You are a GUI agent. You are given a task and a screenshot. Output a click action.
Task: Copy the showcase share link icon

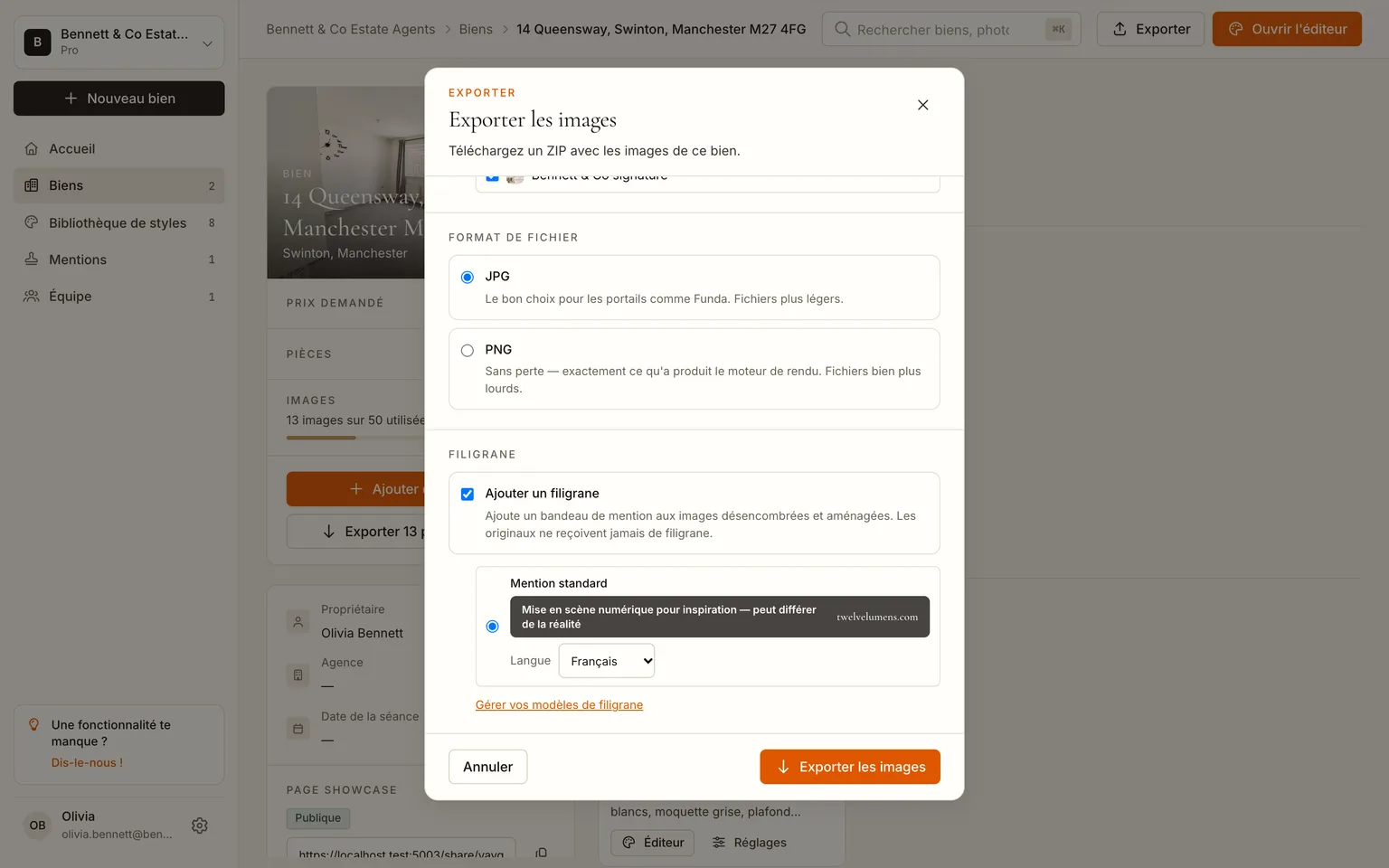pyautogui.click(x=541, y=853)
